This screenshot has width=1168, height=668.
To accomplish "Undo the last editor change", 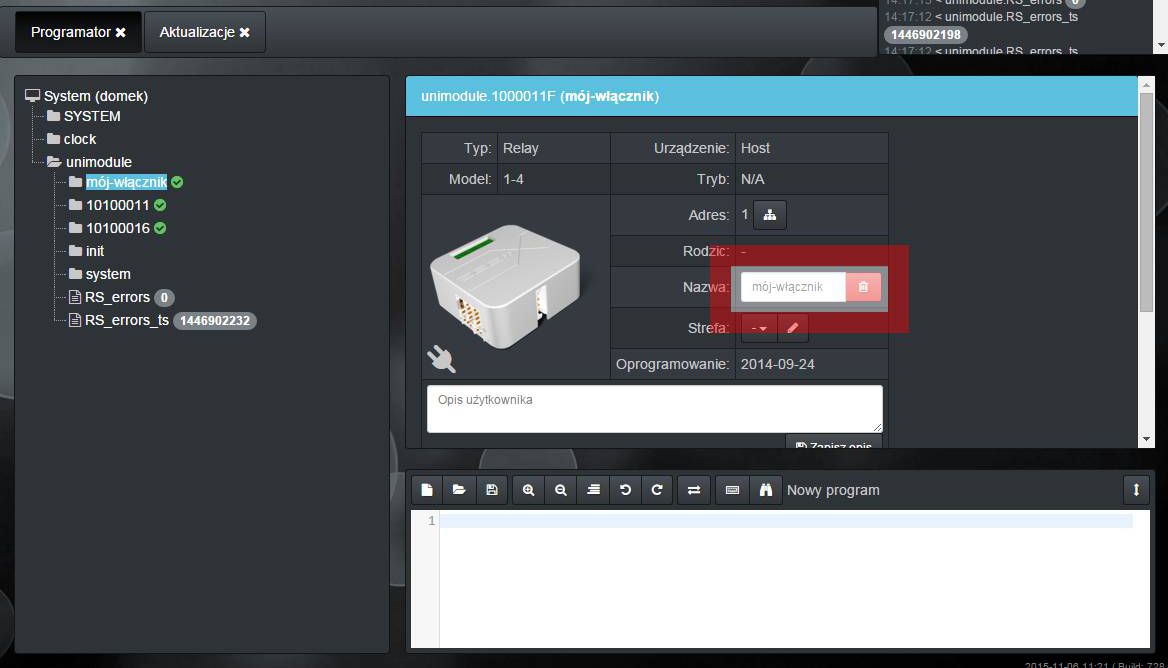I will 625,490.
